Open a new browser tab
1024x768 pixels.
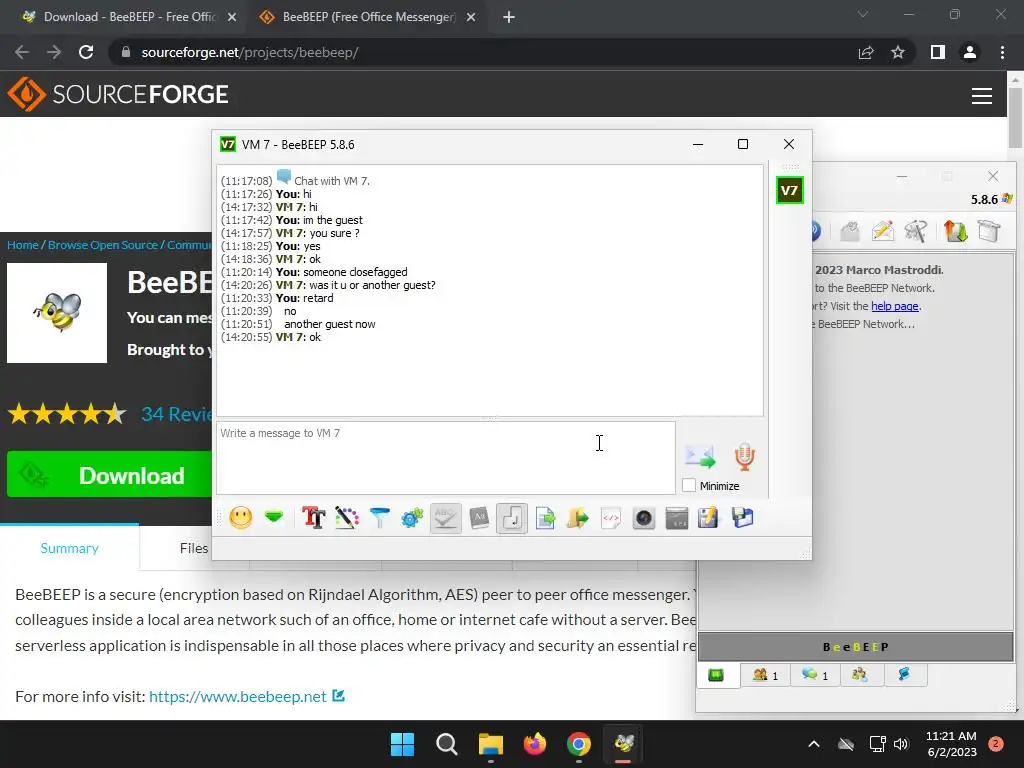click(x=509, y=17)
